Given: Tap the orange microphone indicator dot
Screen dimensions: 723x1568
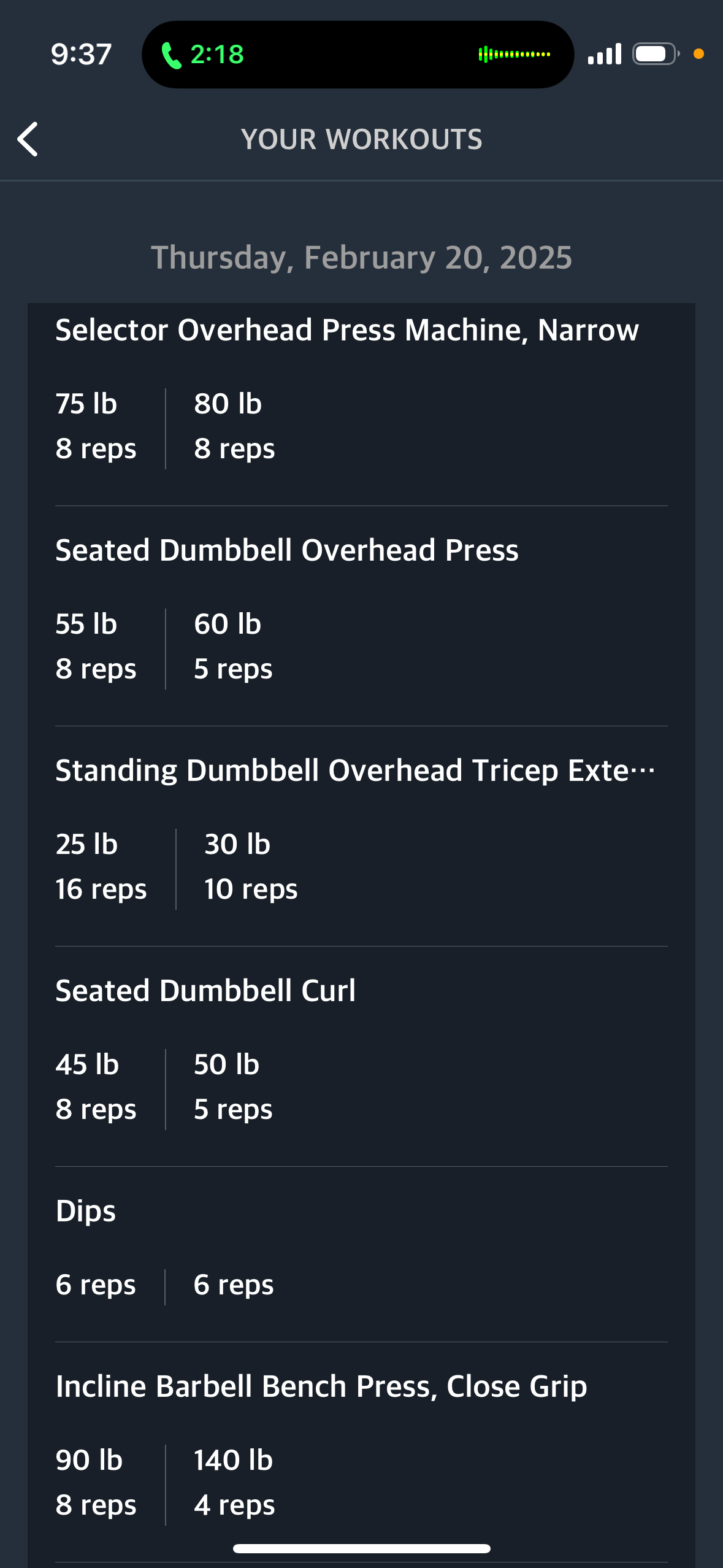Looking at the screenshot, I should coord(698,54).
